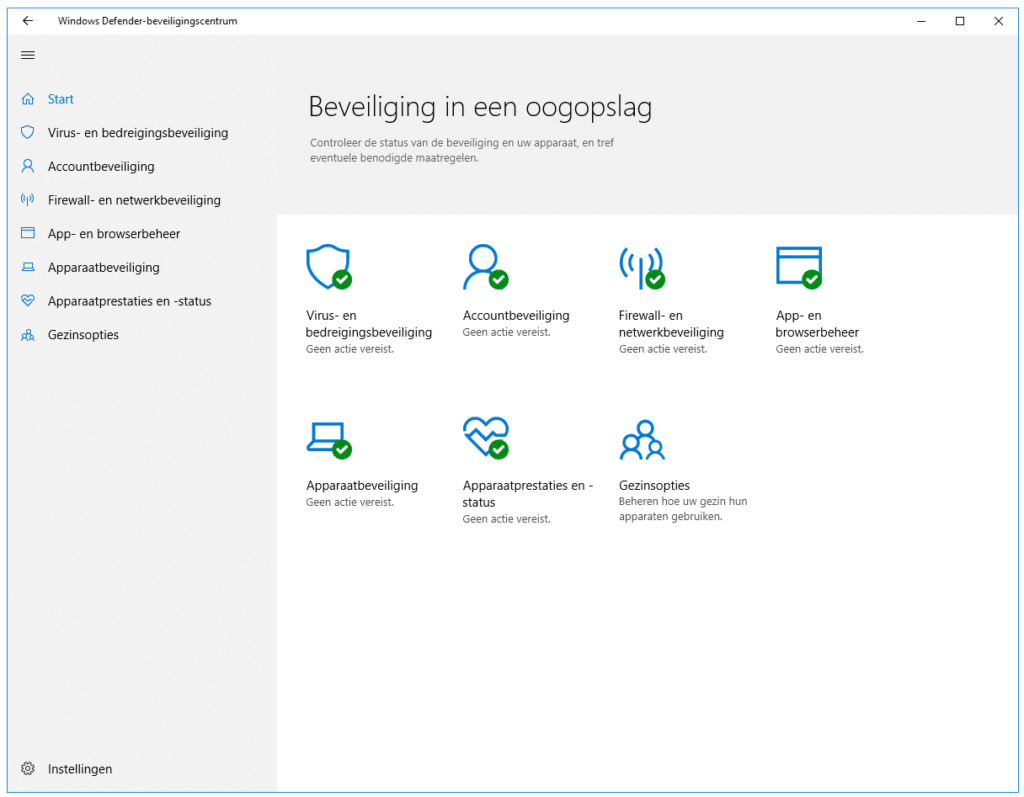This screenshot has height=797, width=1024.
Task: Click the Apparaatbeveiliging tile title
Action: coord(362,485)
